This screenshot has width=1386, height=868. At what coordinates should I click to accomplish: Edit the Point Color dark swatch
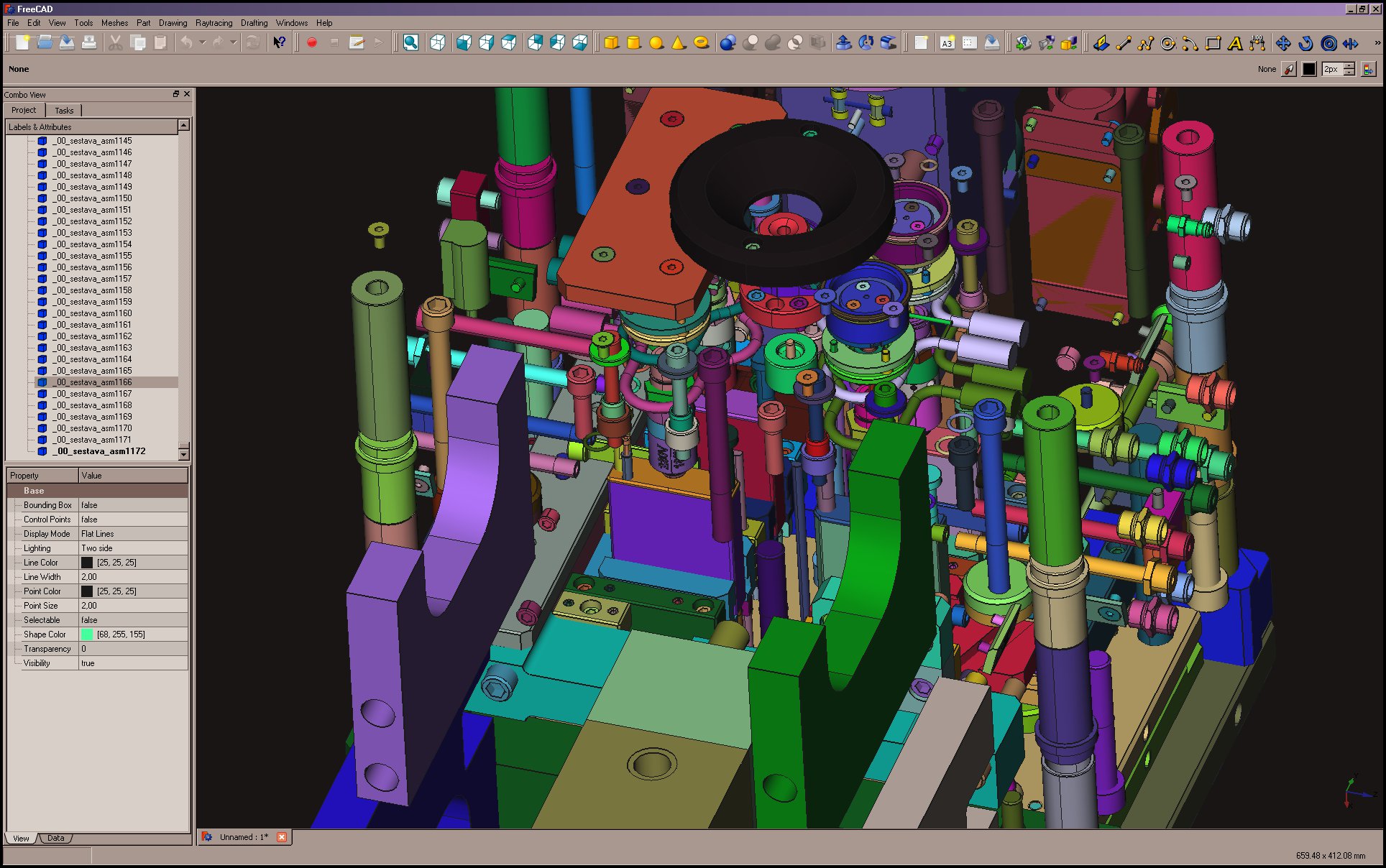click(87, 591)
